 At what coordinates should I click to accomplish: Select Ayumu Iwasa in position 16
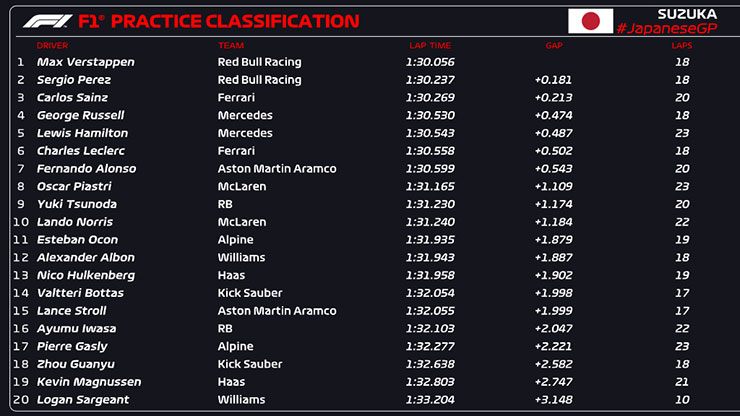[76, 328]
